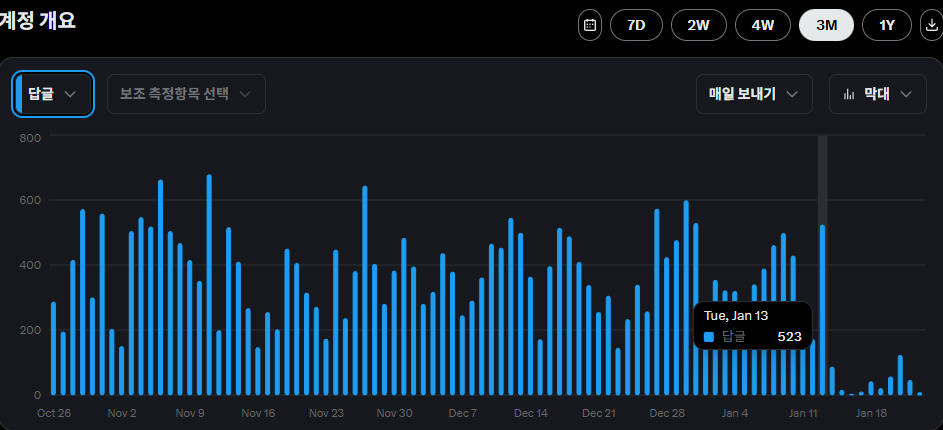The width and height of the screenshot is (943, 430).
Task: Open the 매일 보내기 interval dropdown
Action: (754, 94)
